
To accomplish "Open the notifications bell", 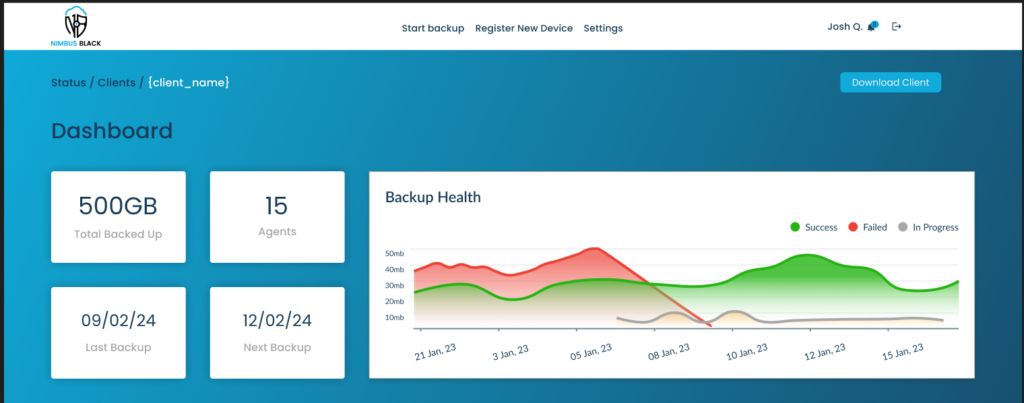I will pos(873,26).
